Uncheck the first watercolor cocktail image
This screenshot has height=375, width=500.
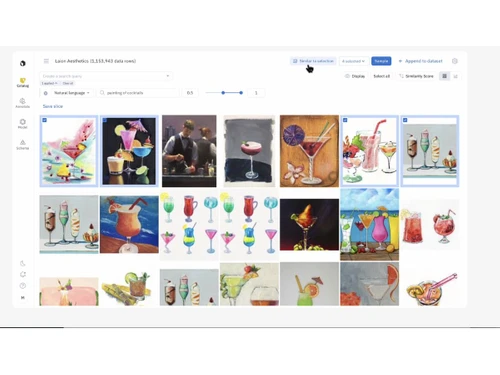pyautogui.click(x=45, y=120)
